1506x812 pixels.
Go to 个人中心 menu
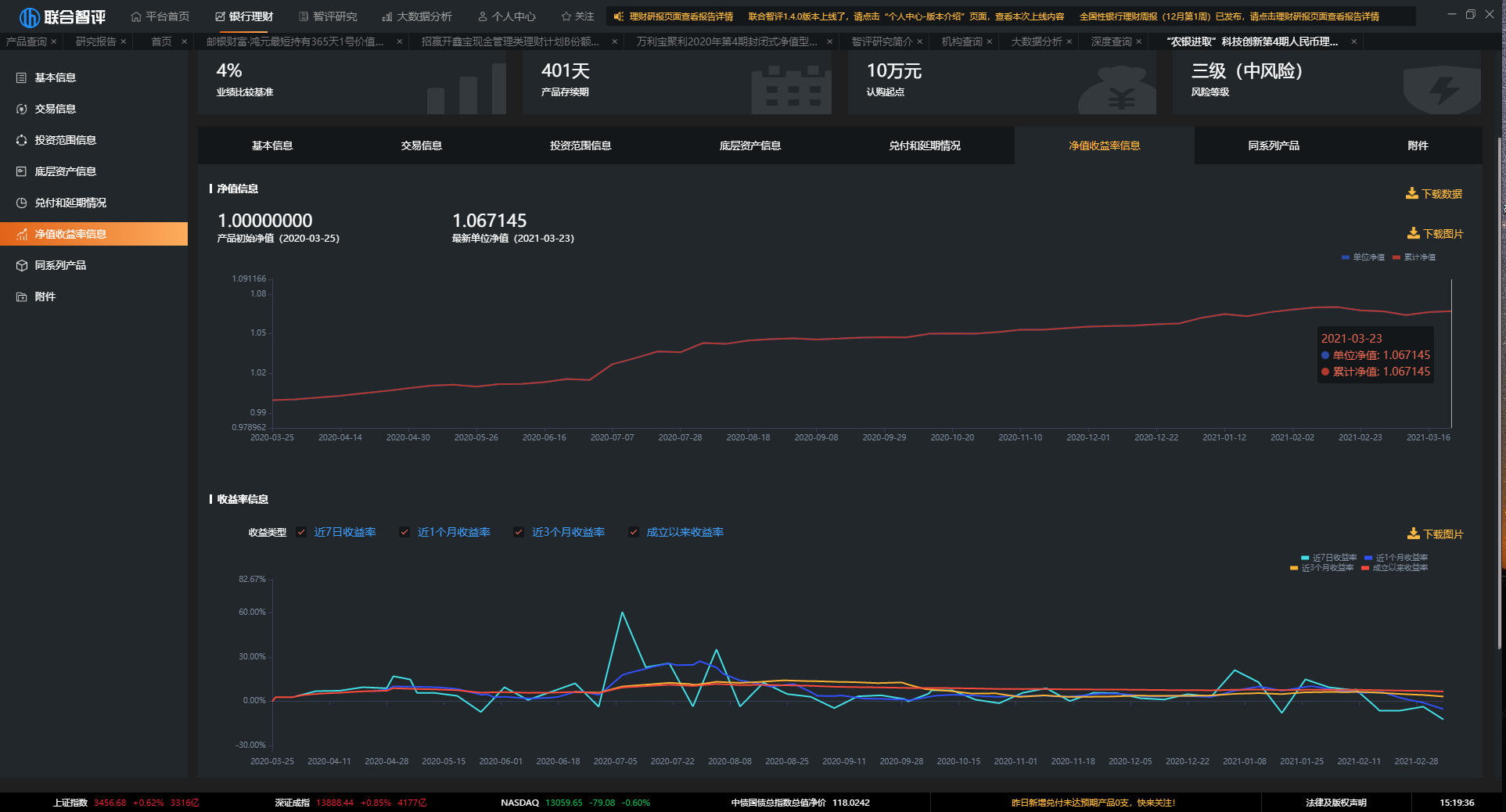click(507, 16)
